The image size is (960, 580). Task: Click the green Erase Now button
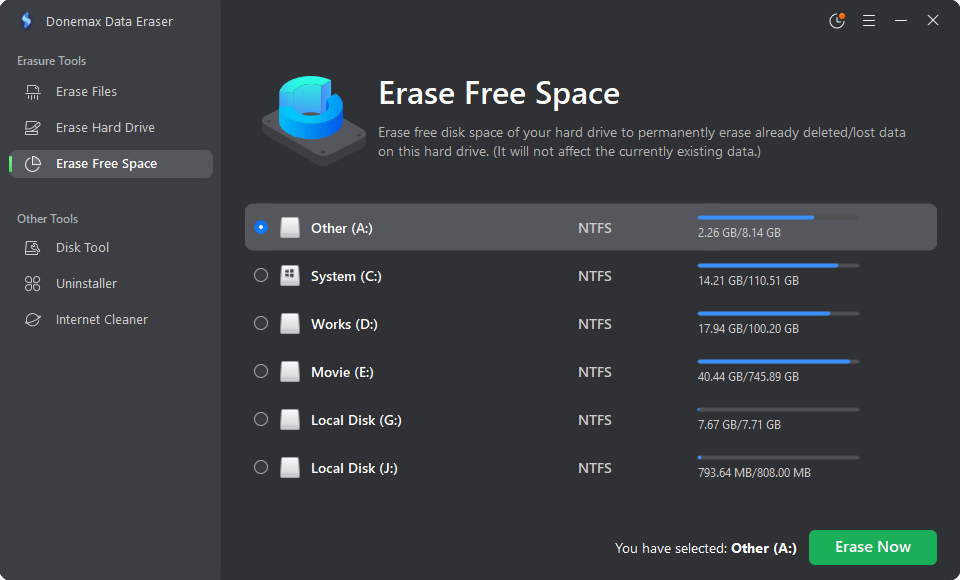coord(872,547)
